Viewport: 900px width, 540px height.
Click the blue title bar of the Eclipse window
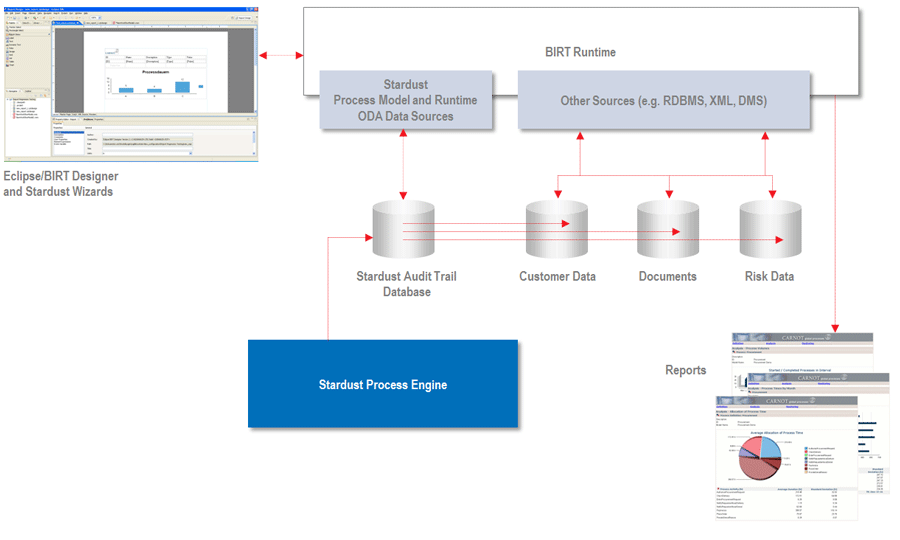pos(131,9)
